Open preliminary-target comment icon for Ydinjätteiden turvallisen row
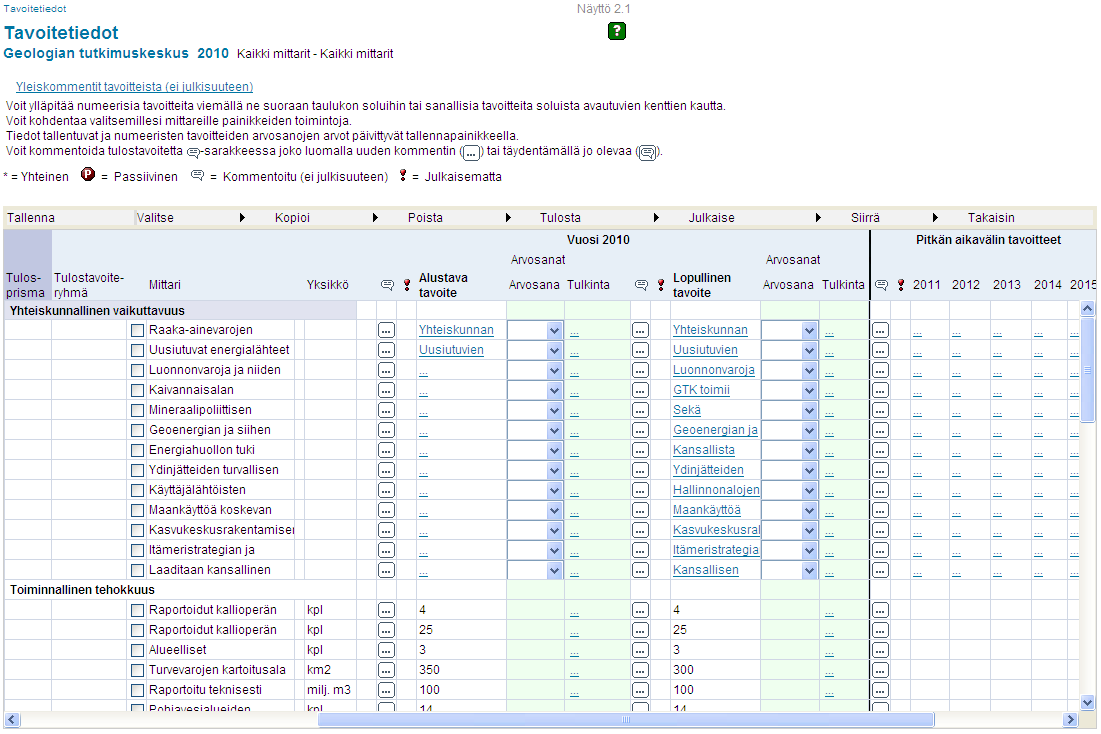The image size is (1101, 734). coord(386,470)
